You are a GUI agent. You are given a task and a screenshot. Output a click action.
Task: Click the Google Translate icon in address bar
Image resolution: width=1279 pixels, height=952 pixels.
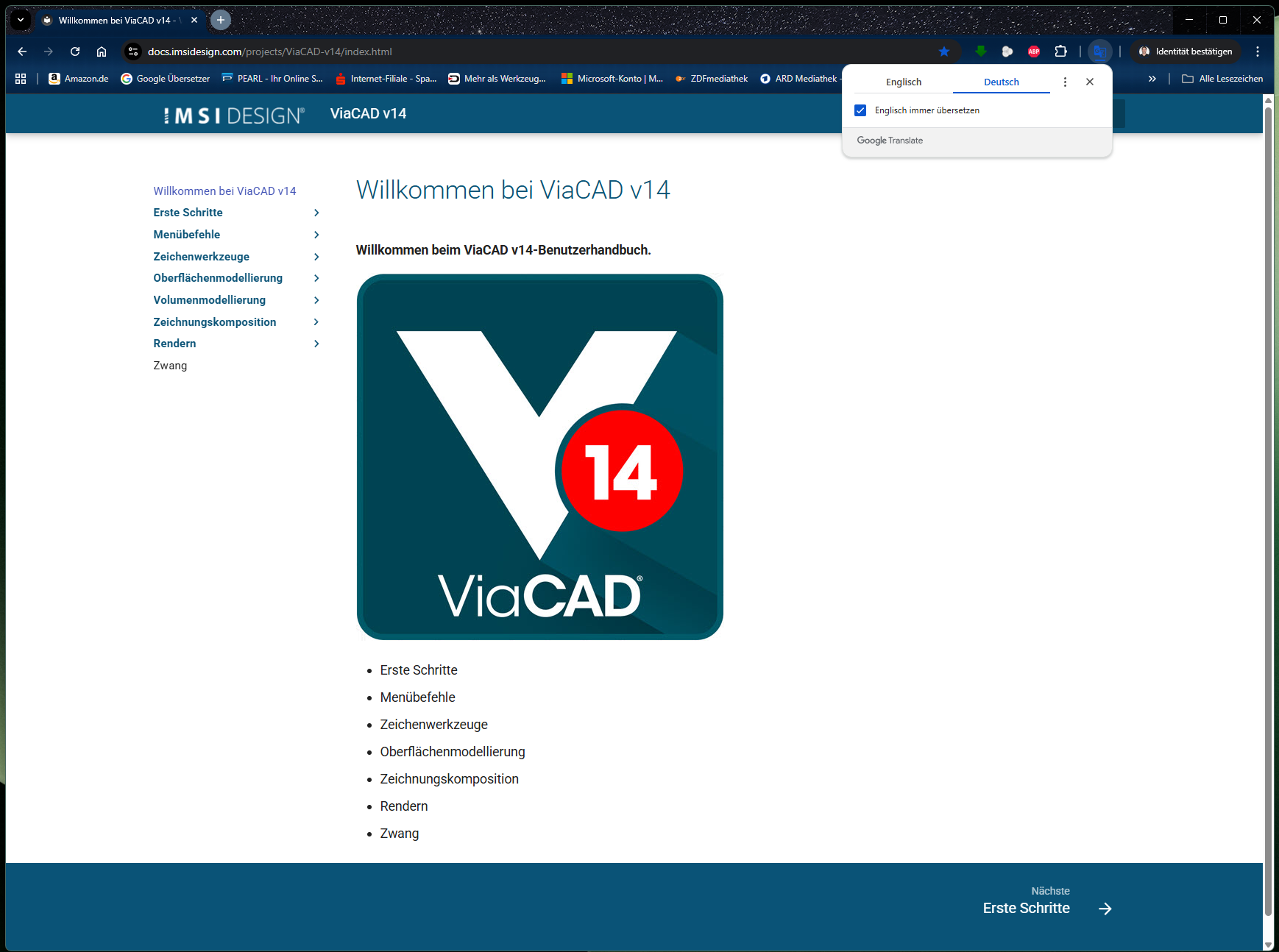pyautogui.click(x=1099, y=51)
